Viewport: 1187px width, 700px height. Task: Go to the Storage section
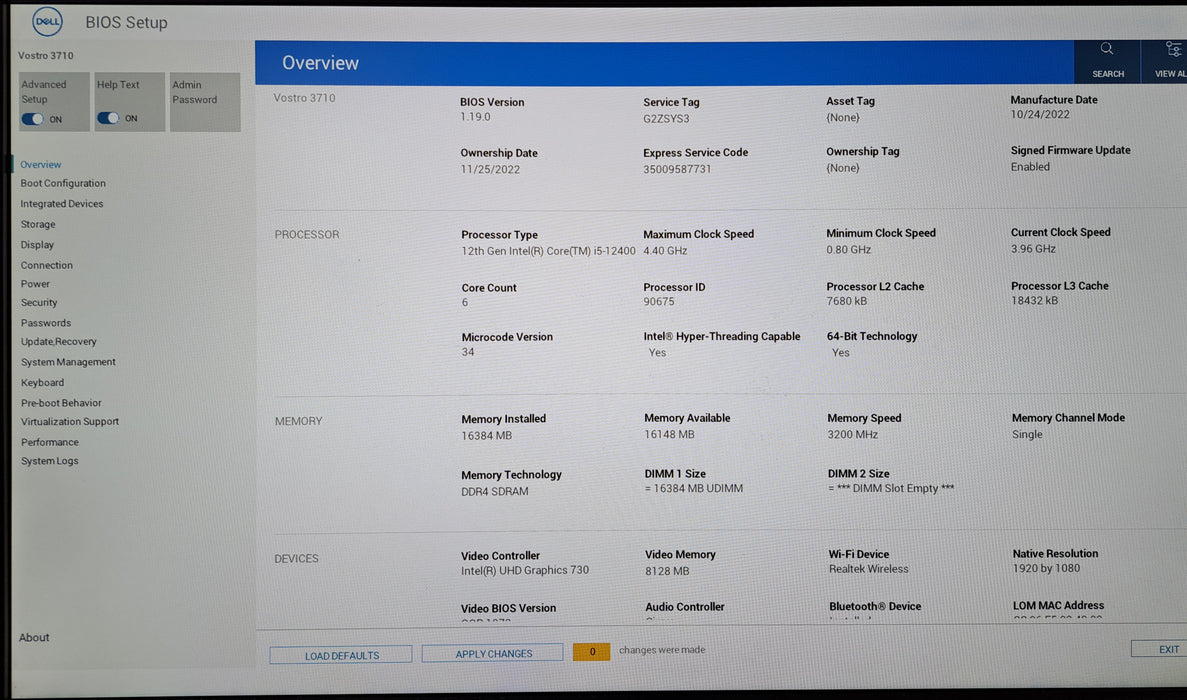click(38, 224)
